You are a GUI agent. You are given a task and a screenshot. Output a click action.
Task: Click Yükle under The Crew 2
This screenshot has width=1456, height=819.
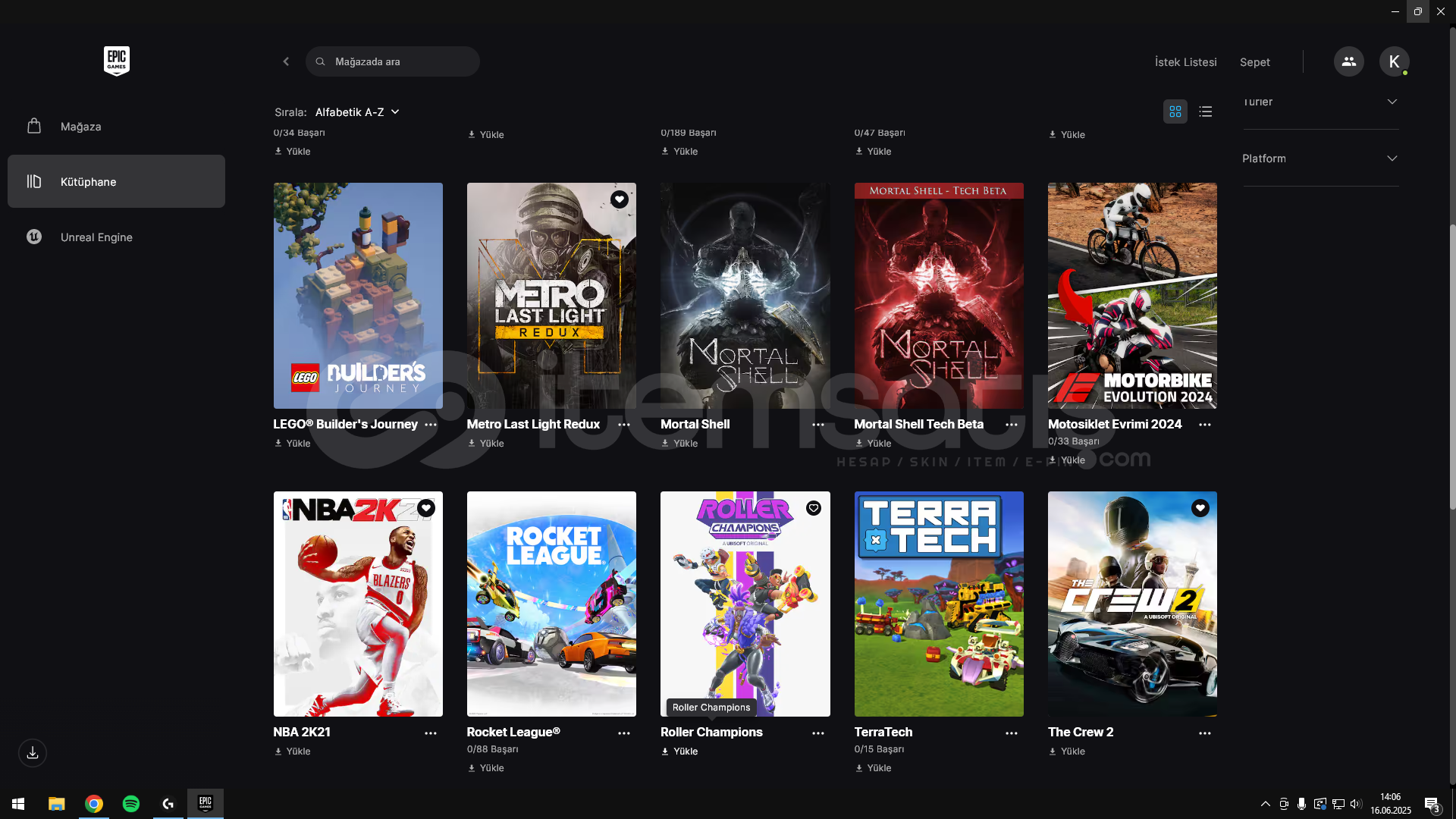point(1067,752)
